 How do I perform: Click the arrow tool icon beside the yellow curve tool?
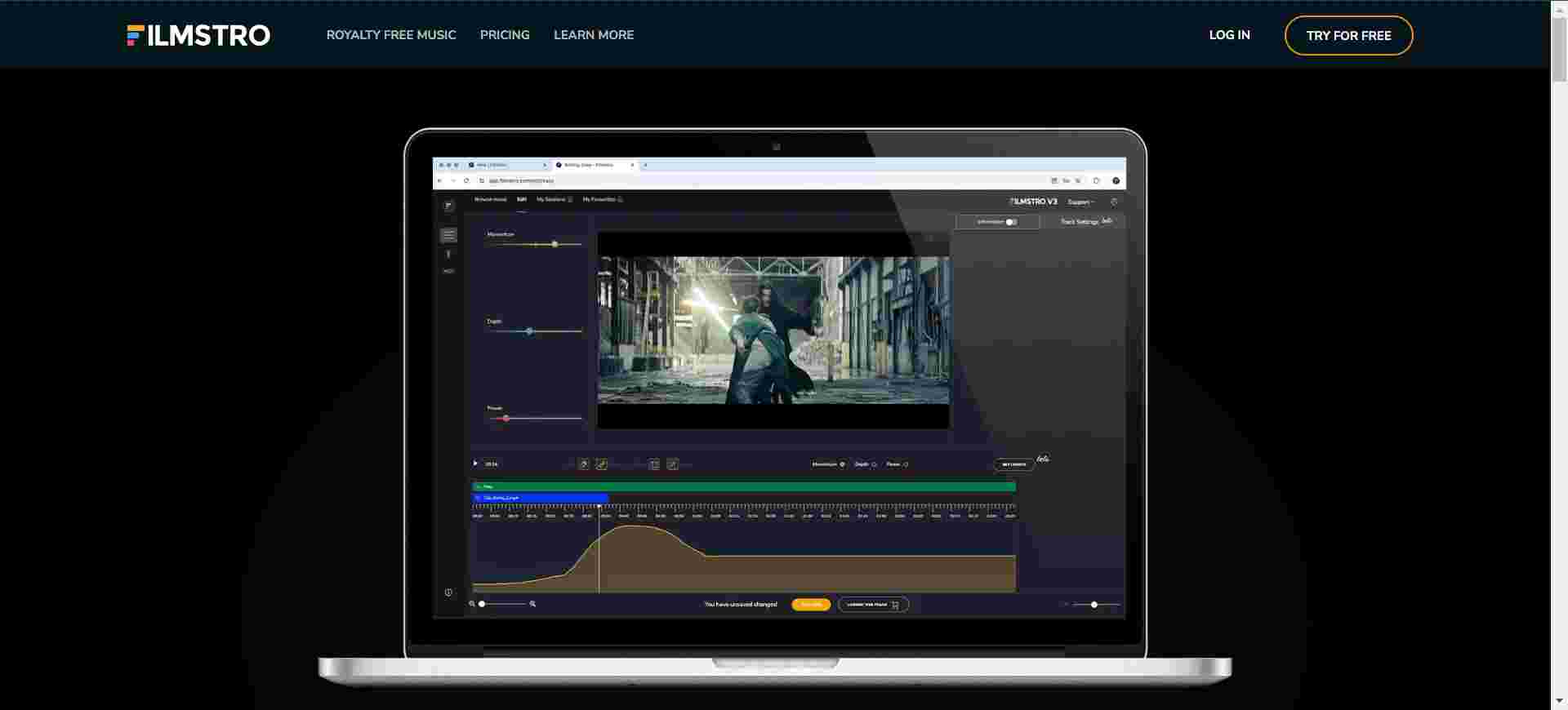click(584, 464)
